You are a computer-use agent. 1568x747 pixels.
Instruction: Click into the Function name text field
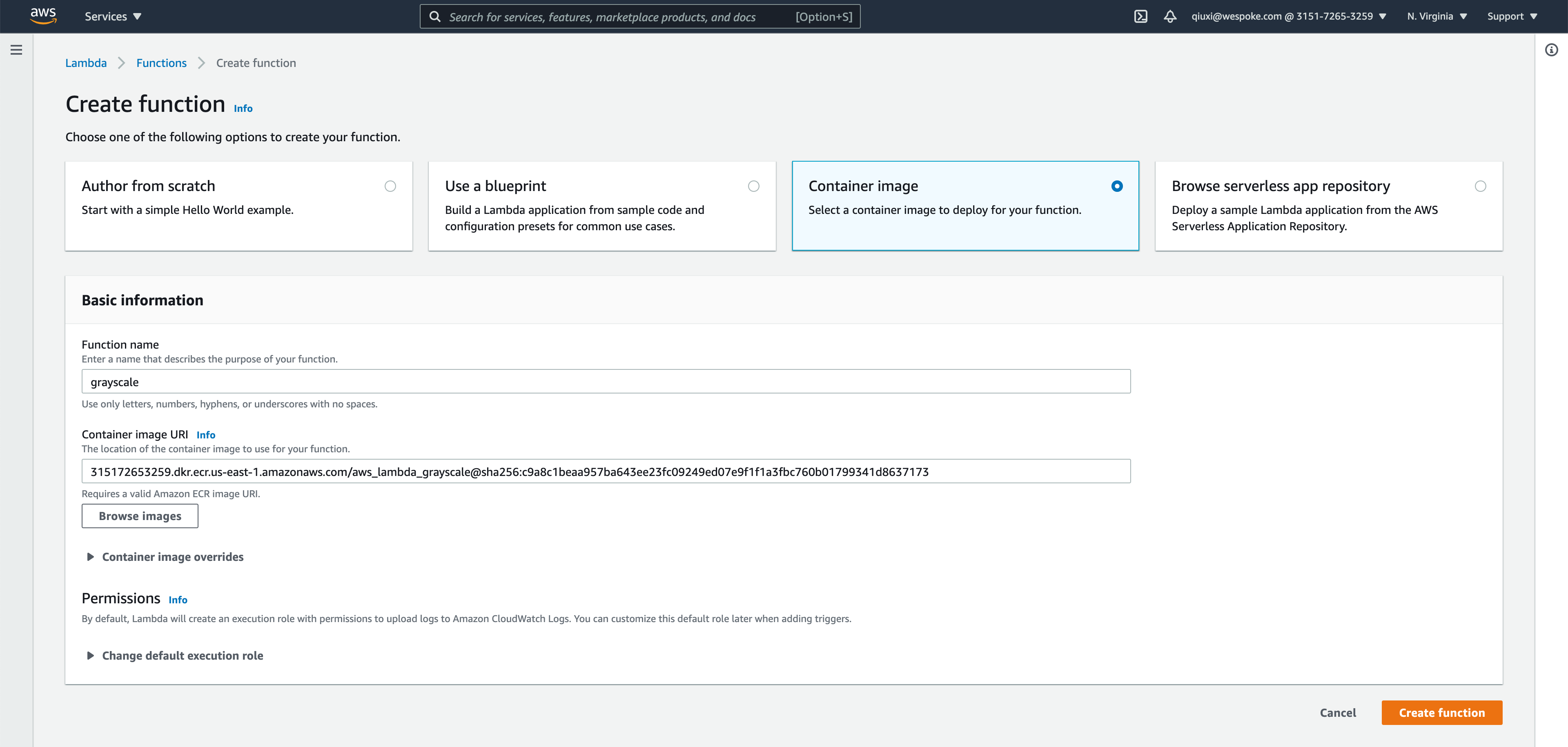tap(606, 381)
